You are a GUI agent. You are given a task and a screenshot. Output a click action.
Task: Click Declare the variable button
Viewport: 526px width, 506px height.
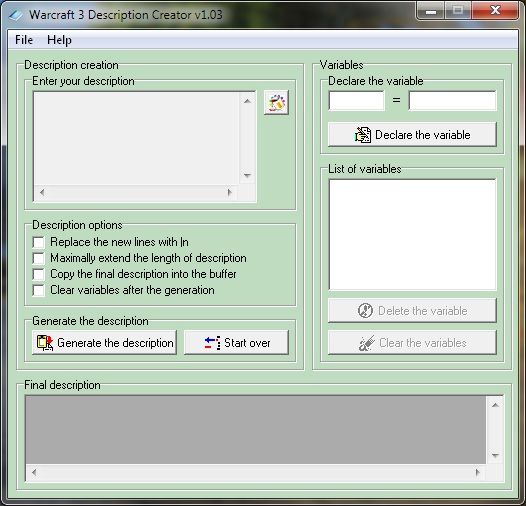coord(412,135)
